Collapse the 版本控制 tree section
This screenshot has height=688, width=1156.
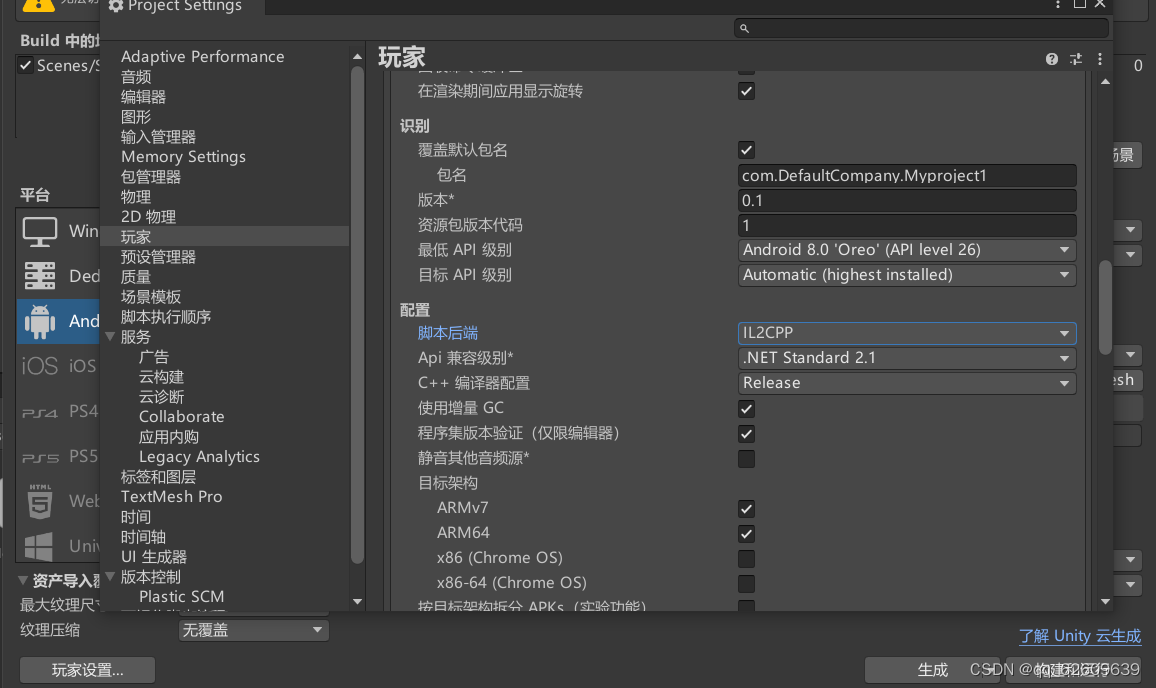pyautogui.click(x=110, y=577)
